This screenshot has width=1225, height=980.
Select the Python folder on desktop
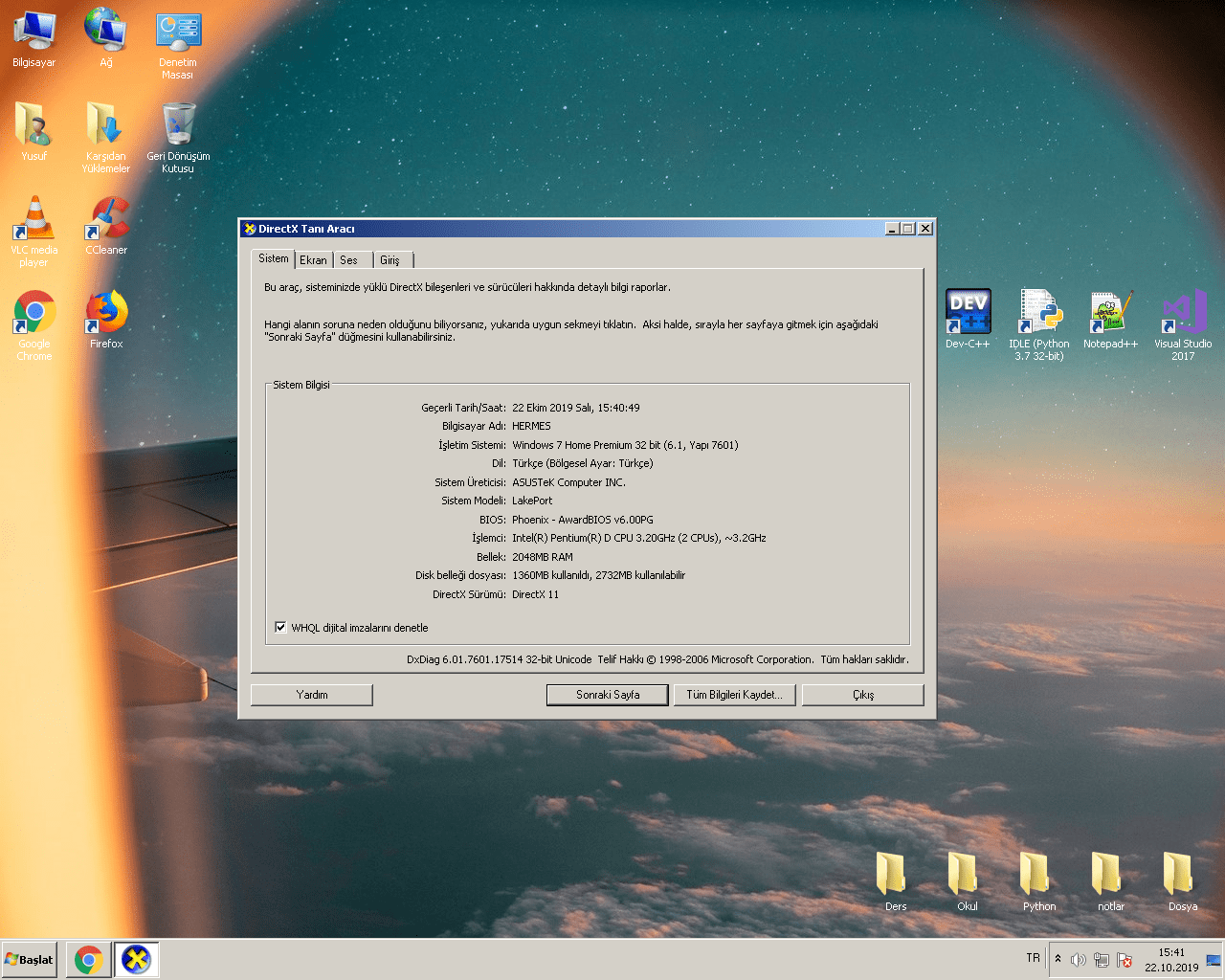coord(1039,880)
